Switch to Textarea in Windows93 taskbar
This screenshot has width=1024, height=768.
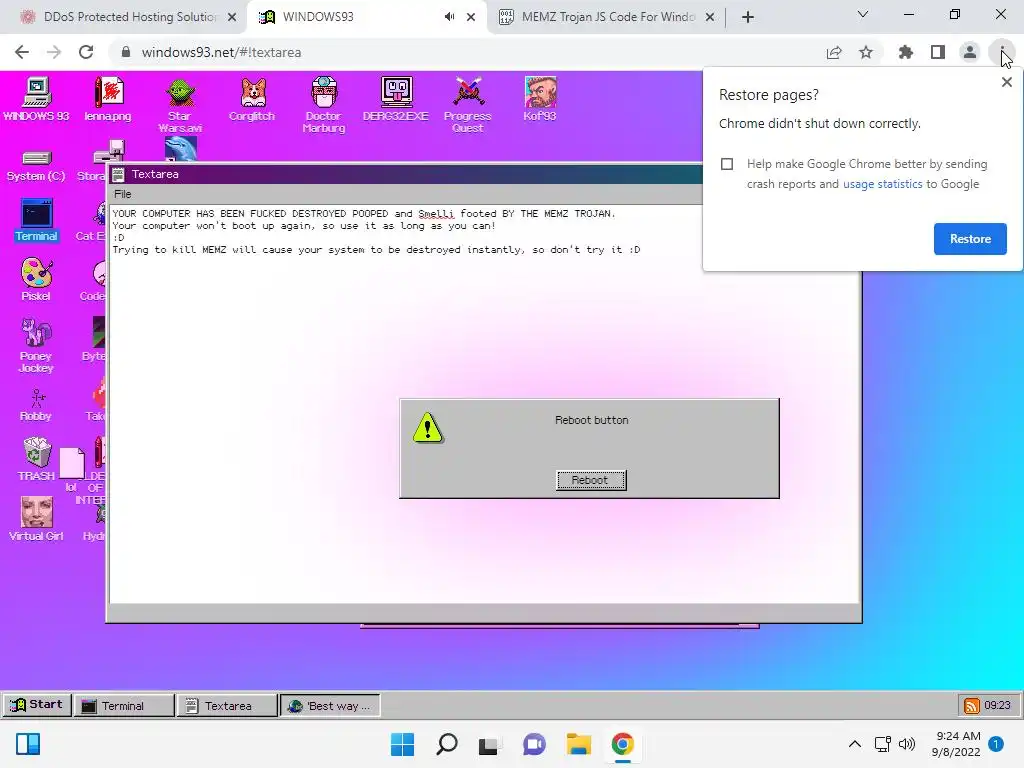tap(227, 705)
